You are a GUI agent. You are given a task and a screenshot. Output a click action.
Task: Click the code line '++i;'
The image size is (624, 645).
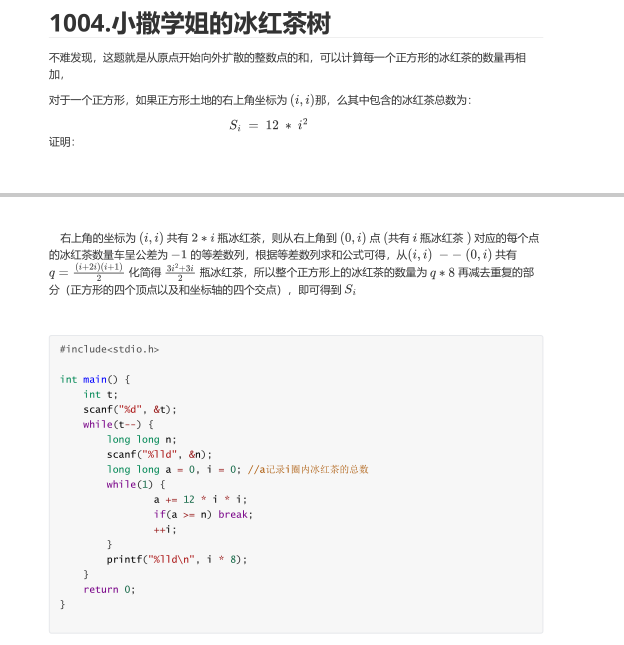(x=165, y=530)
